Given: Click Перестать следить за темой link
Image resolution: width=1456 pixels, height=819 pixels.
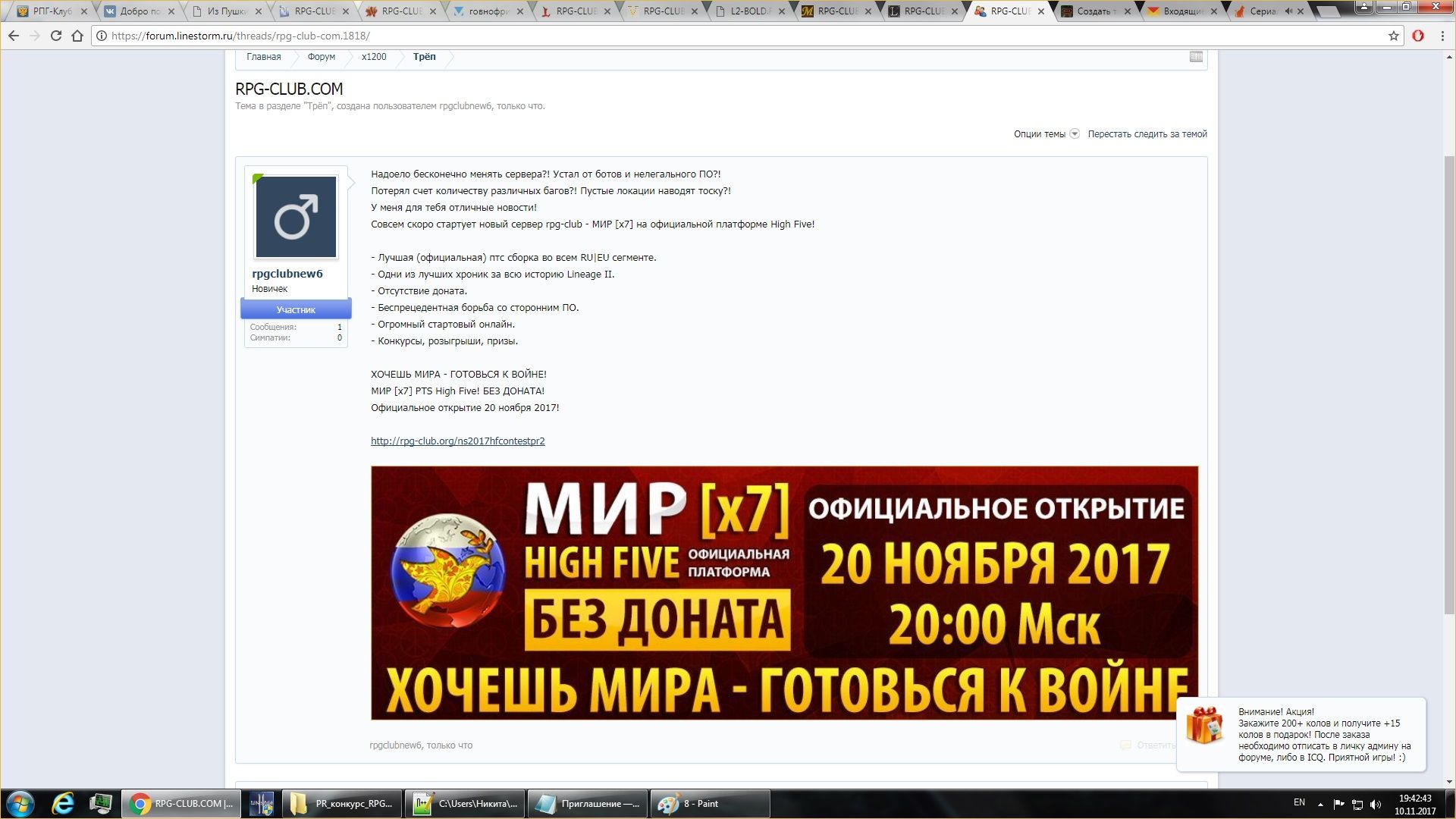Looking at the screenshot, I should point(1147,134).
